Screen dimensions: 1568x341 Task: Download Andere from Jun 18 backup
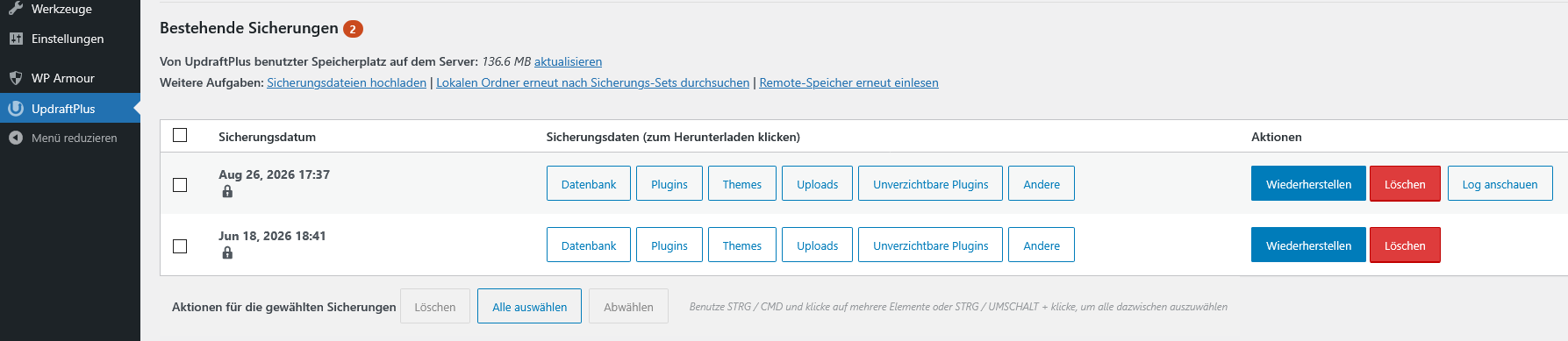tap(1042, 245)
